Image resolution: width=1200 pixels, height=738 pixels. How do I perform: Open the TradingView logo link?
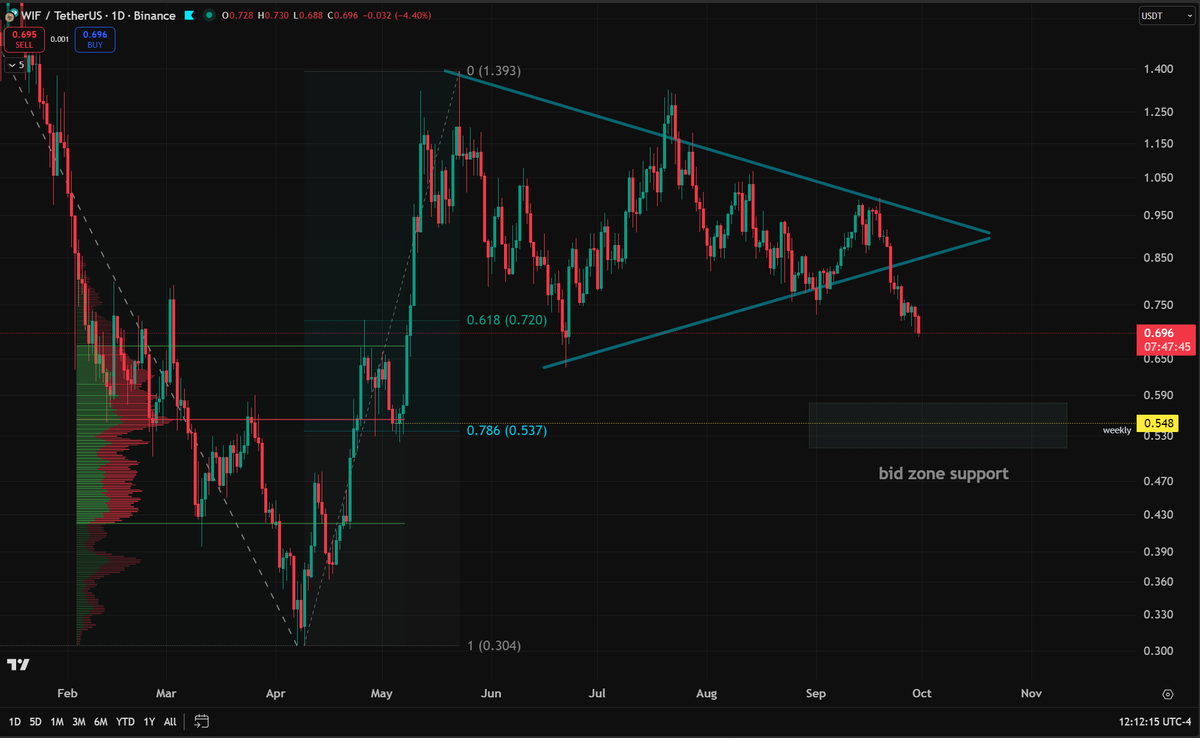click(17, 664)
